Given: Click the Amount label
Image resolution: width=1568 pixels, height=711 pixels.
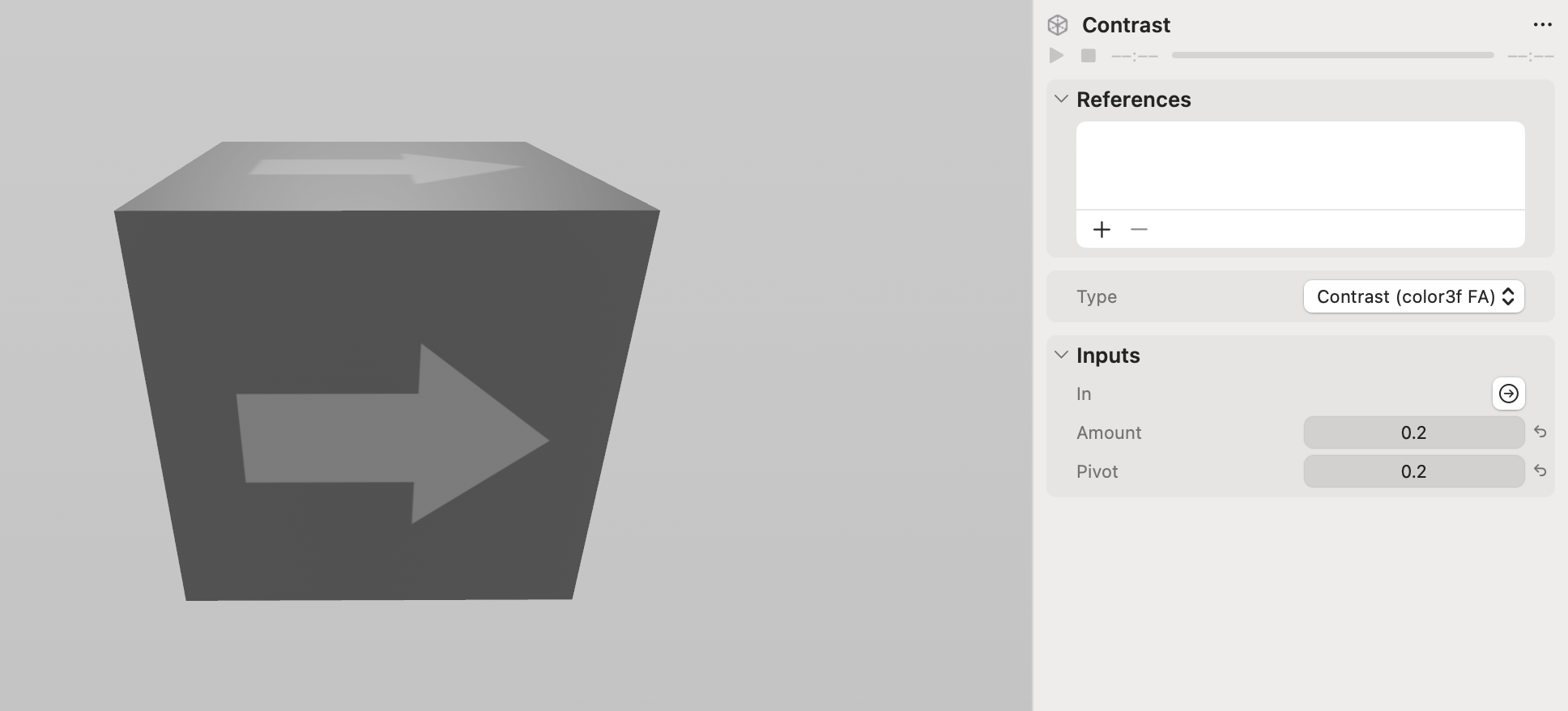Looking at the screenshot, I should (1109, 432).
